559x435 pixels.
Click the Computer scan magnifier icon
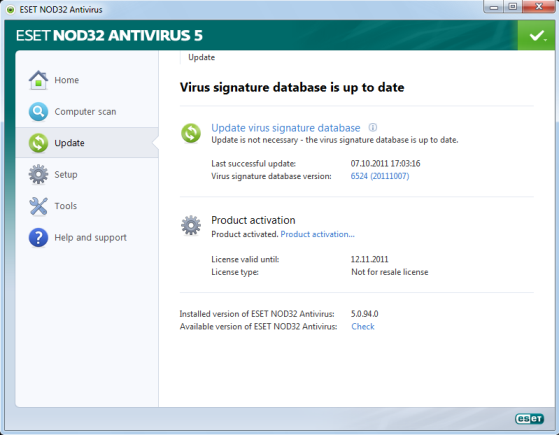pyautogui.click(x=38, y=112)
